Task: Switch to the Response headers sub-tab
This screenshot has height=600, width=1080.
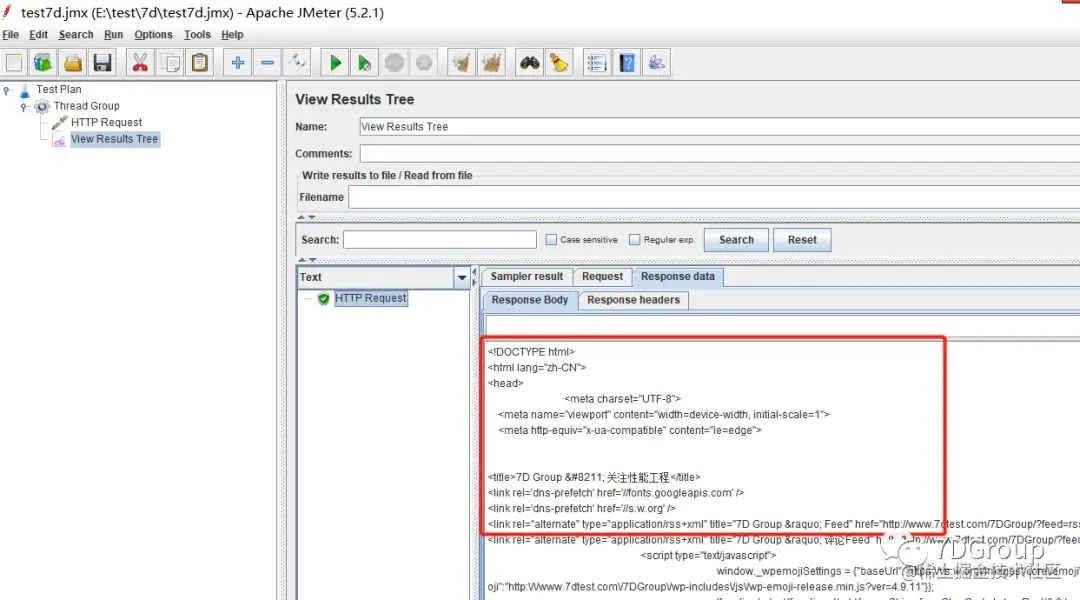Action: (633, 300)
